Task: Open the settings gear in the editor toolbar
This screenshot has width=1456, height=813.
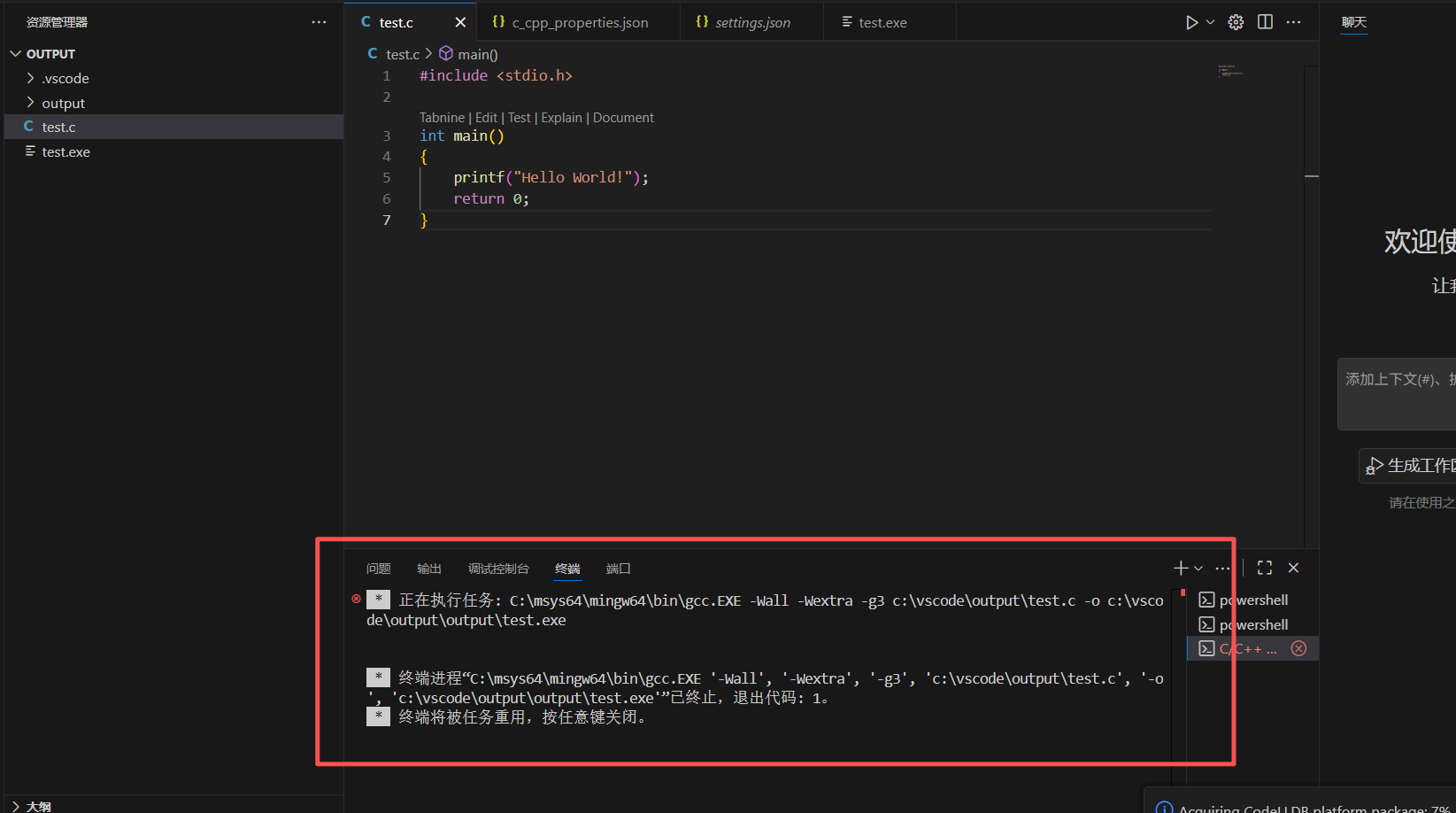Action: (1235, 22)
